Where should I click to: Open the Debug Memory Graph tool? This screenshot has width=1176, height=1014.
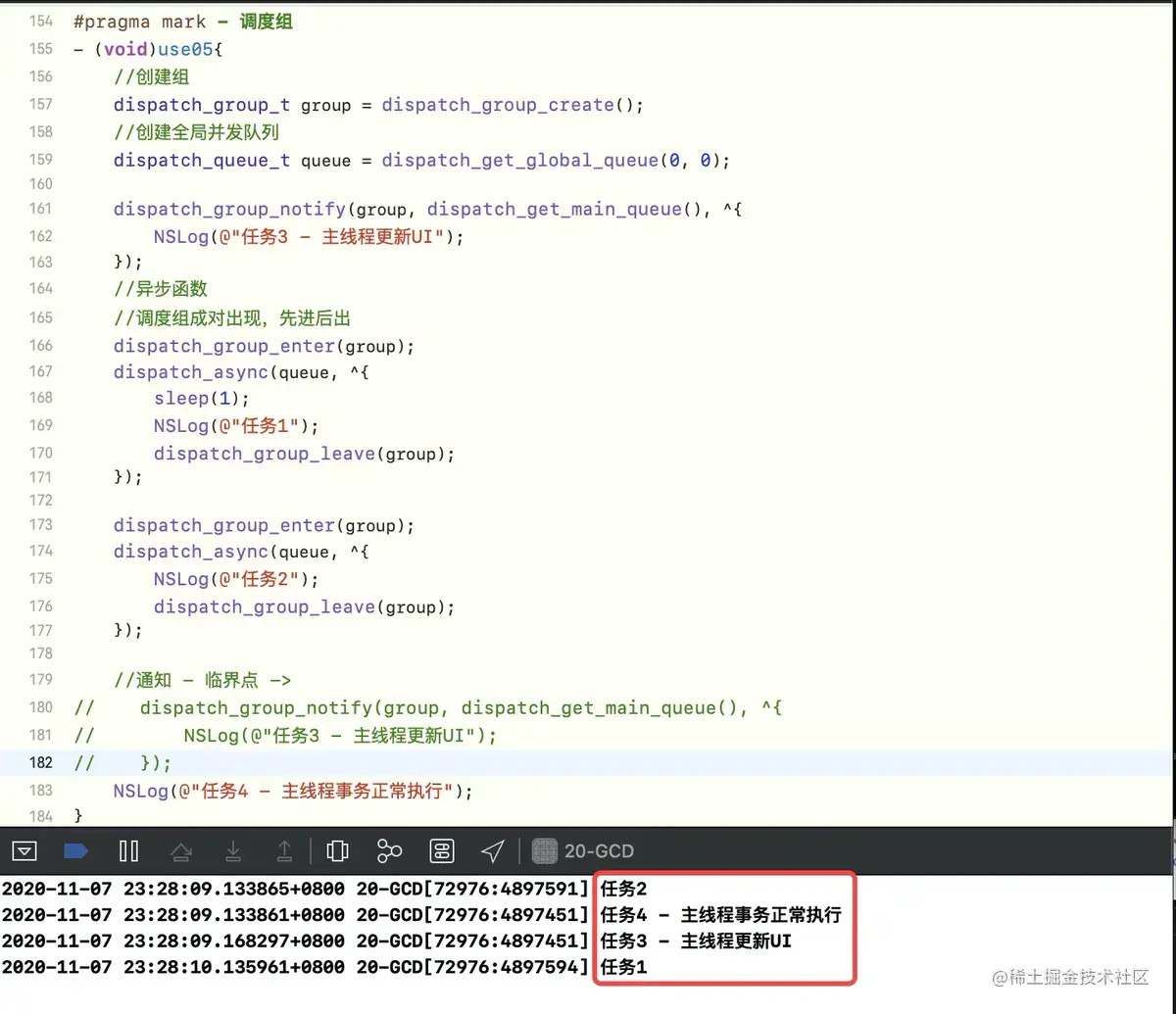[x=389, y=850]
